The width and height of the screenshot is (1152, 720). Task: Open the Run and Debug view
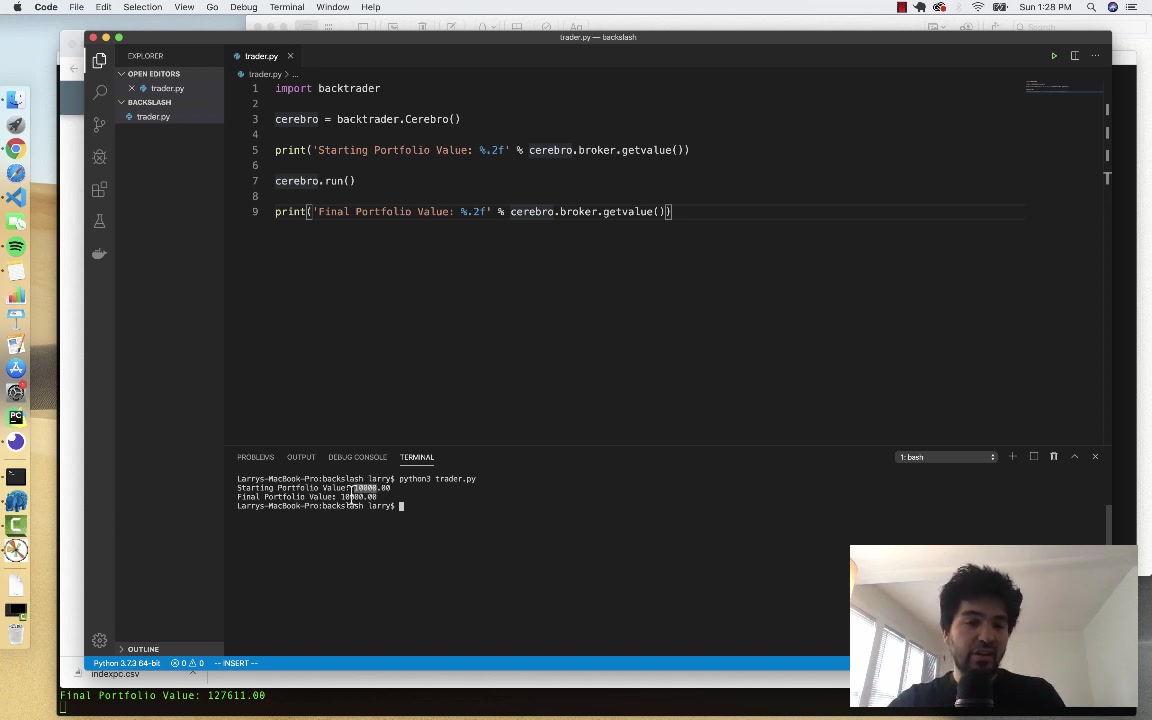pyautogui.click(x=99, y=155)
